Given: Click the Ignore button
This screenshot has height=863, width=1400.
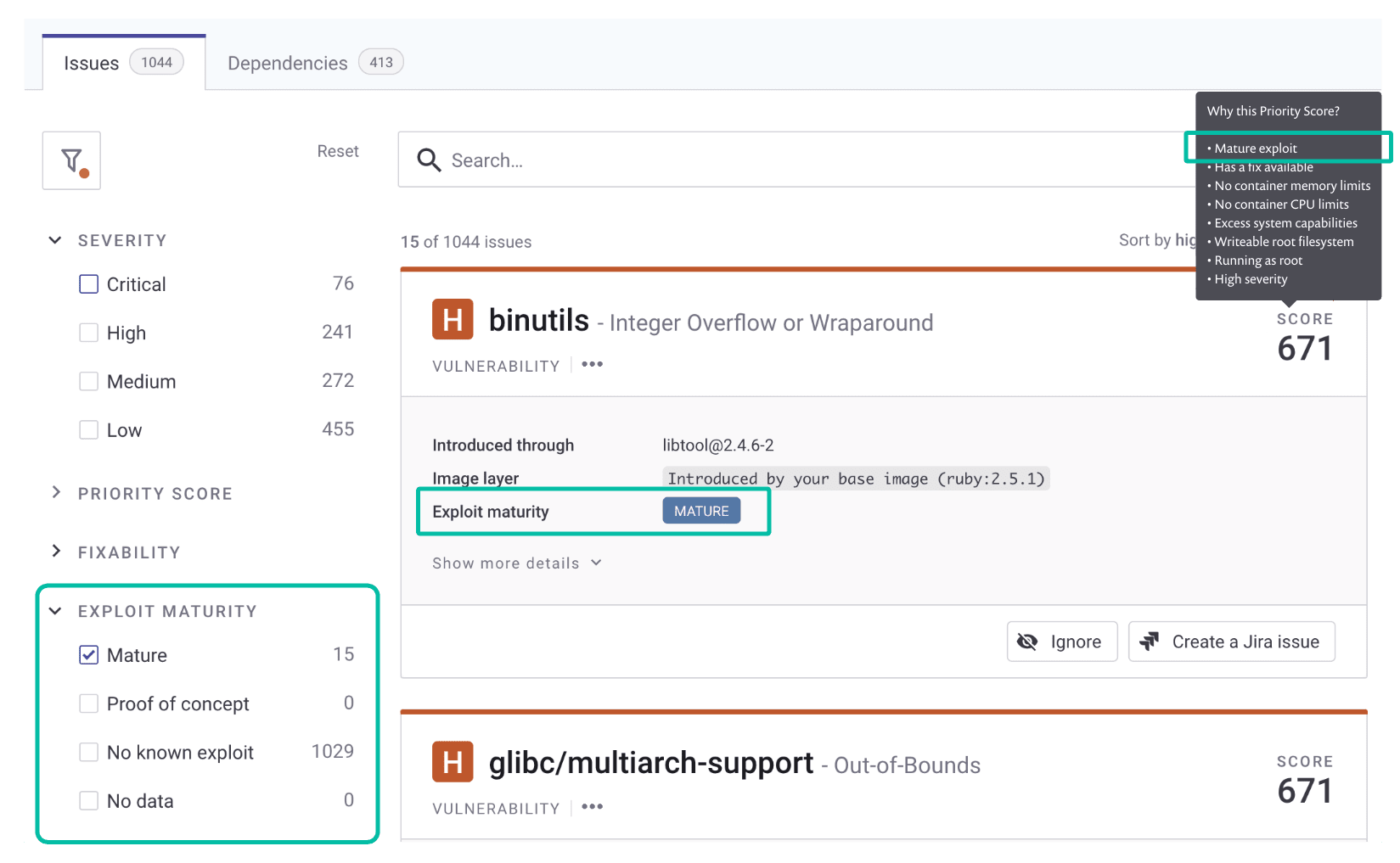Looking at the screenshot, I should (1062, 642).
